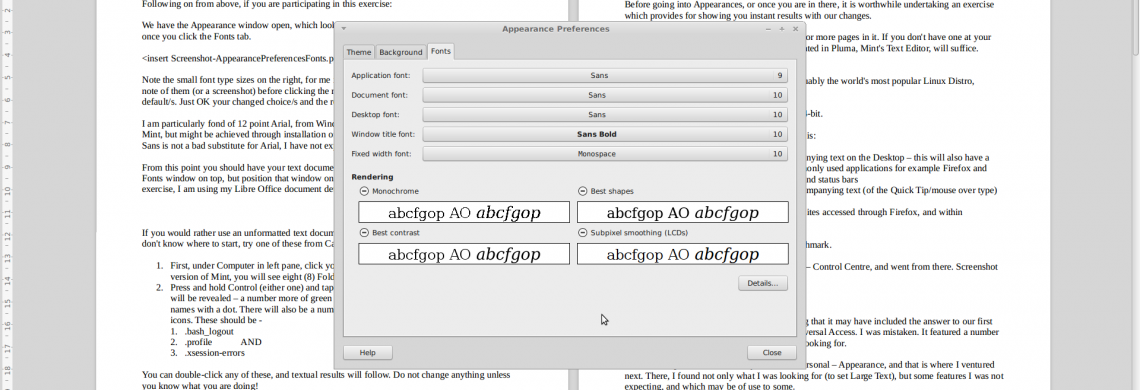Click the 'Window title font:' label
Screen dimensions: 1140x390
tap(383, 135)
